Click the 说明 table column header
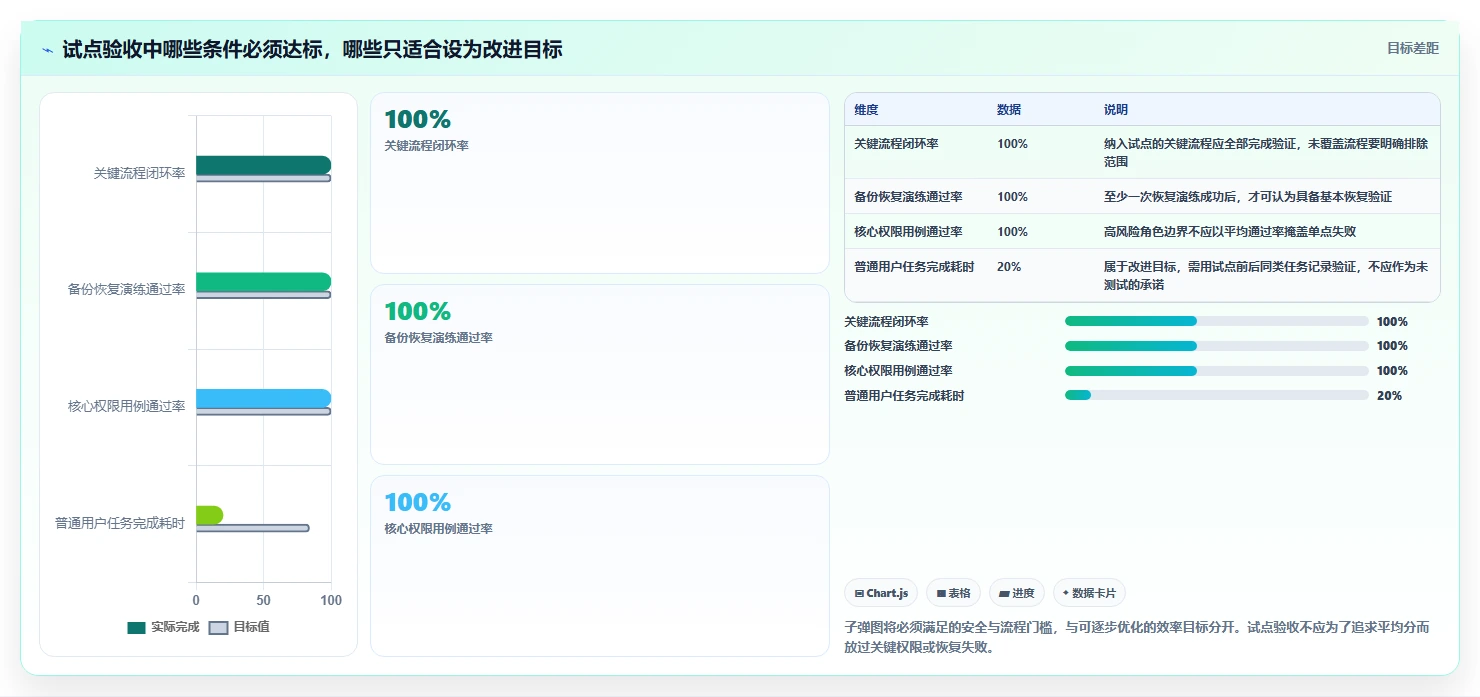The width and height of the screenshot is (1480, 697). (1116, 109)
